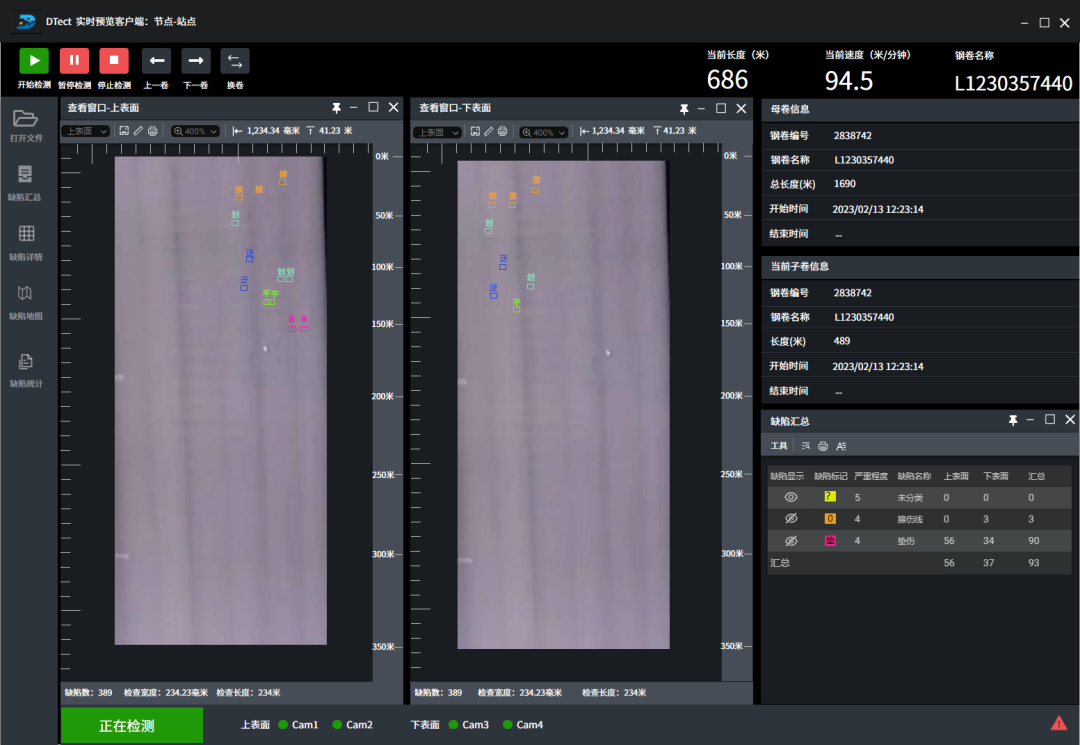Print from the 下表面 window toolbar

(503, 132)
